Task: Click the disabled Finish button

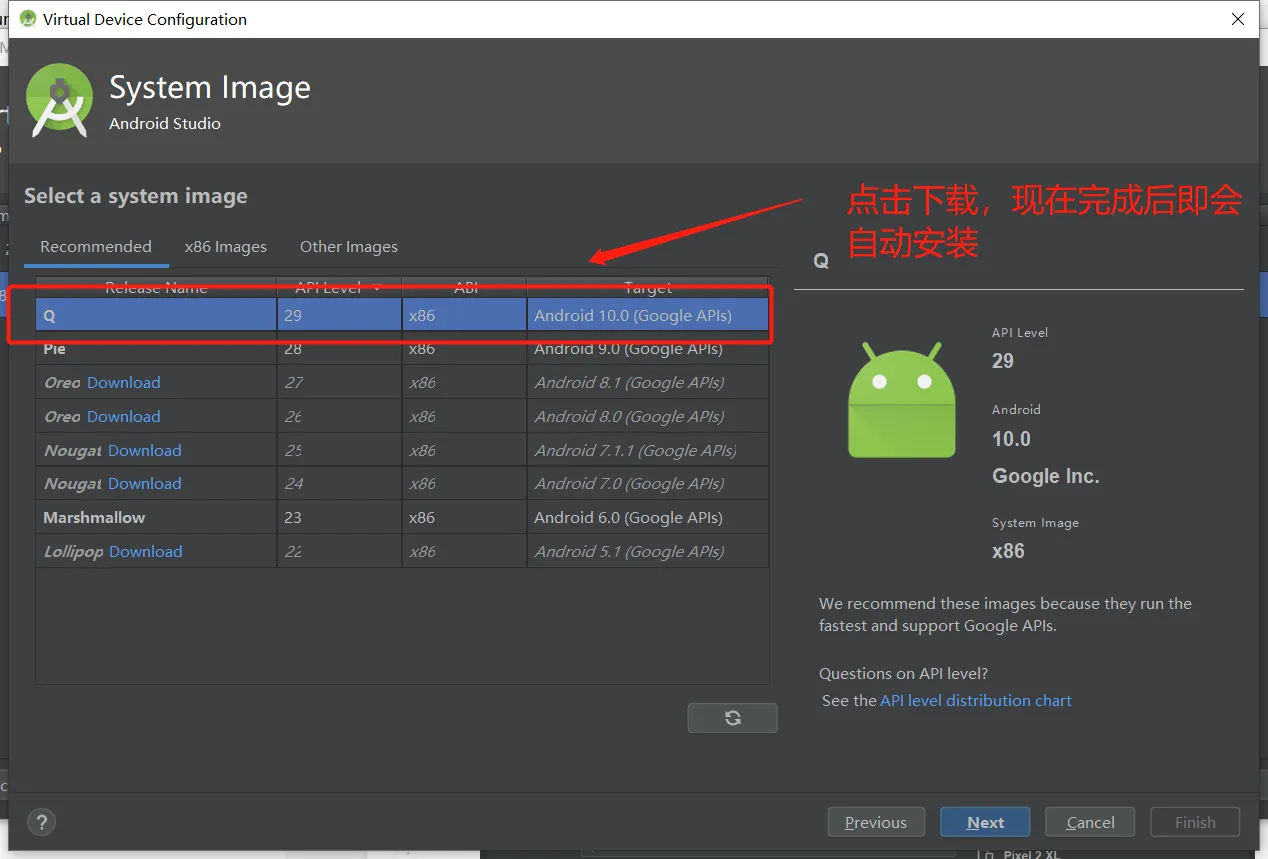Action: point(1195,822)
